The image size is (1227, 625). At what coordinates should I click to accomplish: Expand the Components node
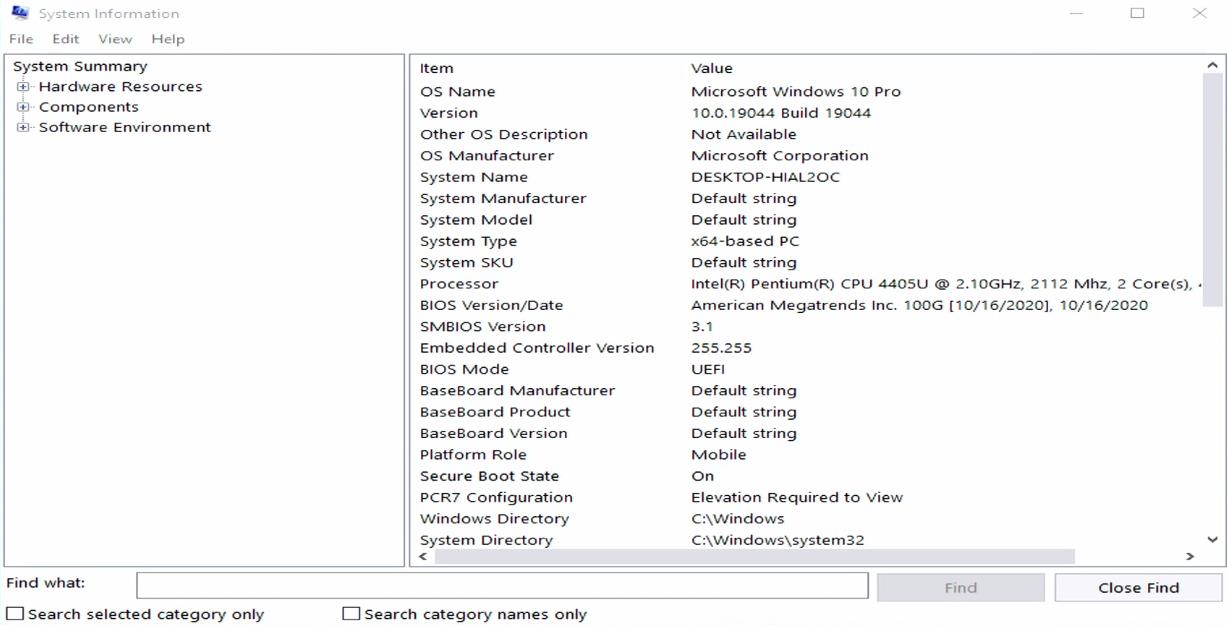(x=23, y=107)
